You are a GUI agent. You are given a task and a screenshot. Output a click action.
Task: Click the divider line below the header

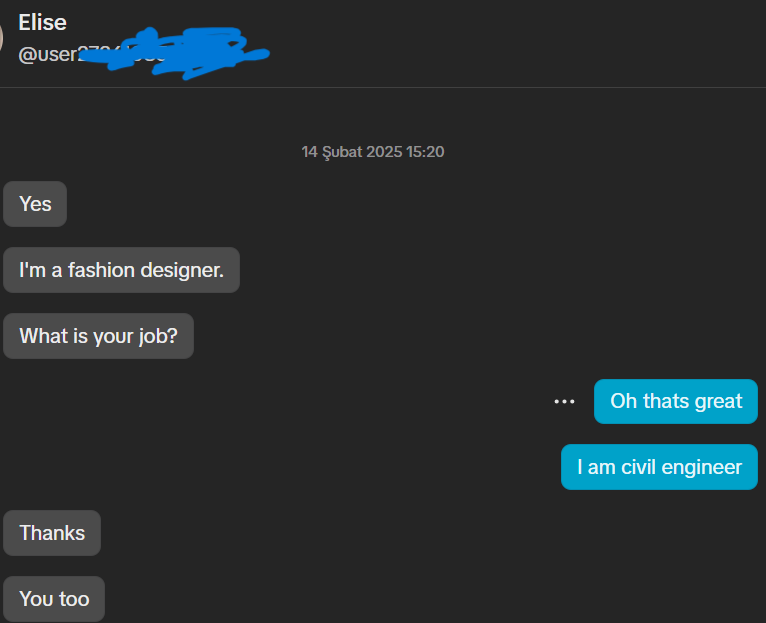383,87
